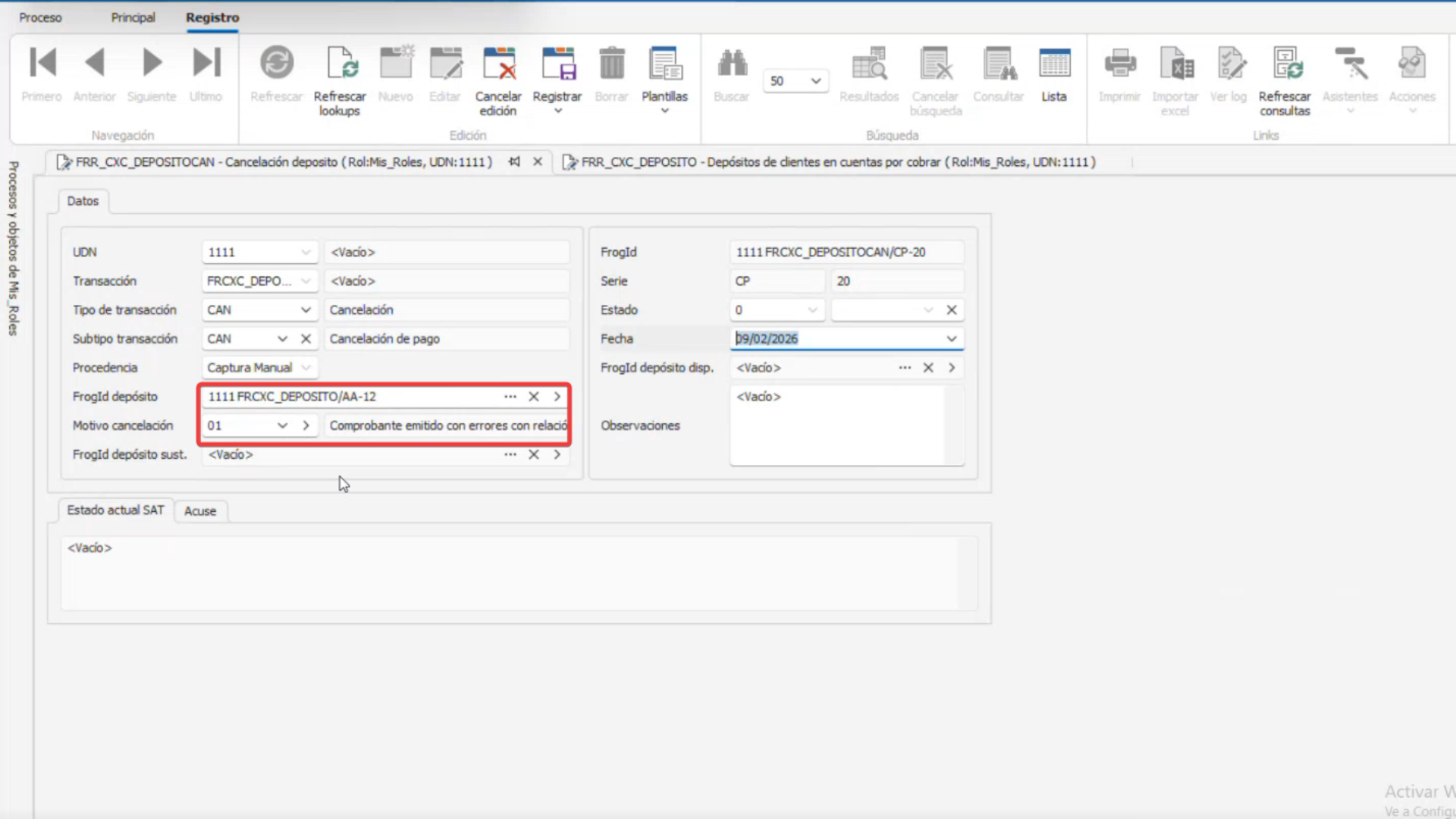Viewport: 1456px width, 819px height.
Task: Clear the FrogId depósito field value
Action: (534, 397)
